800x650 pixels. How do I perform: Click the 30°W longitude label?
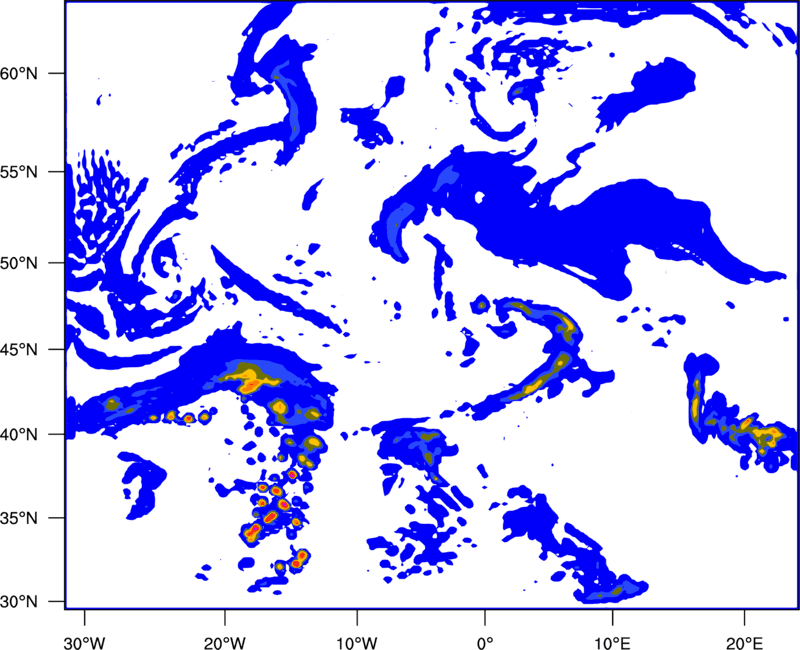click(85, 643)
